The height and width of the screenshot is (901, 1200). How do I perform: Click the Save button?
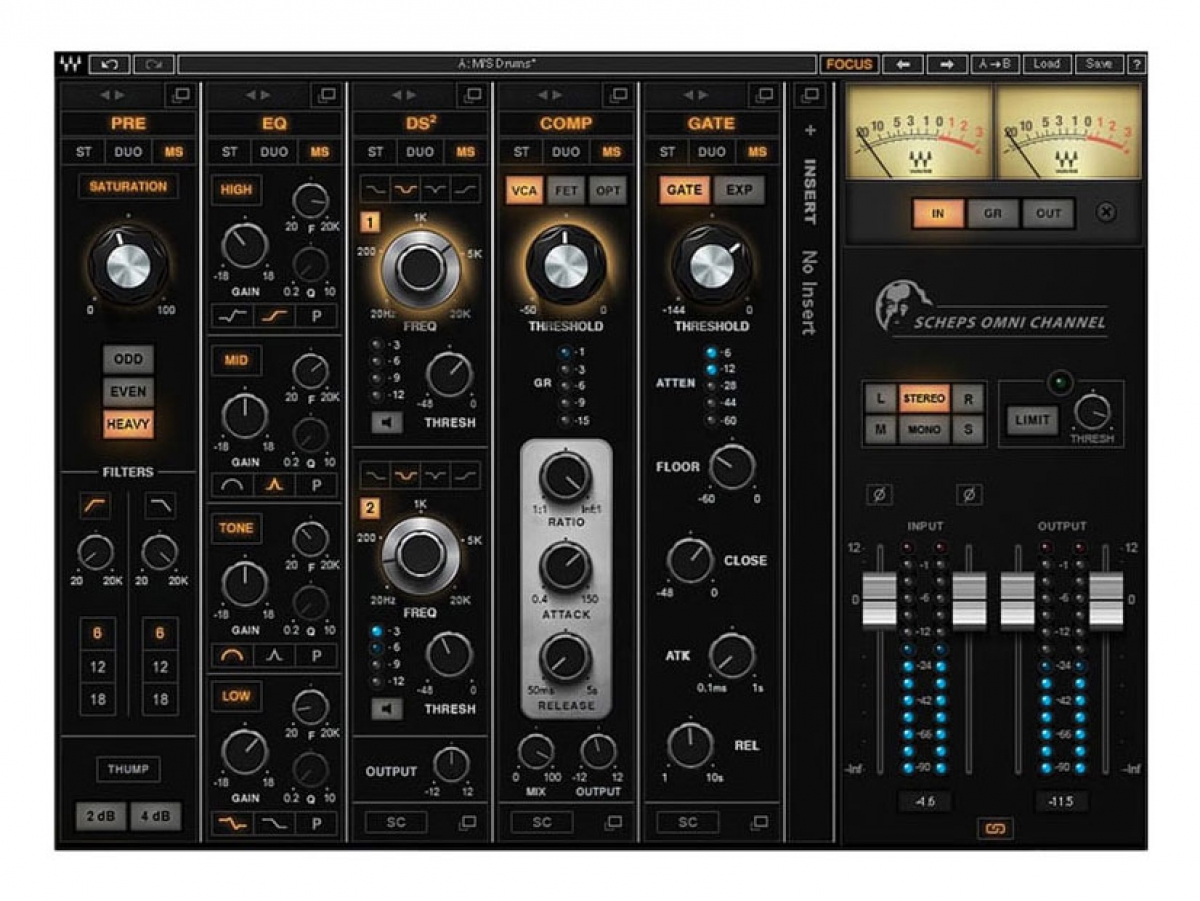point(1100,64)
